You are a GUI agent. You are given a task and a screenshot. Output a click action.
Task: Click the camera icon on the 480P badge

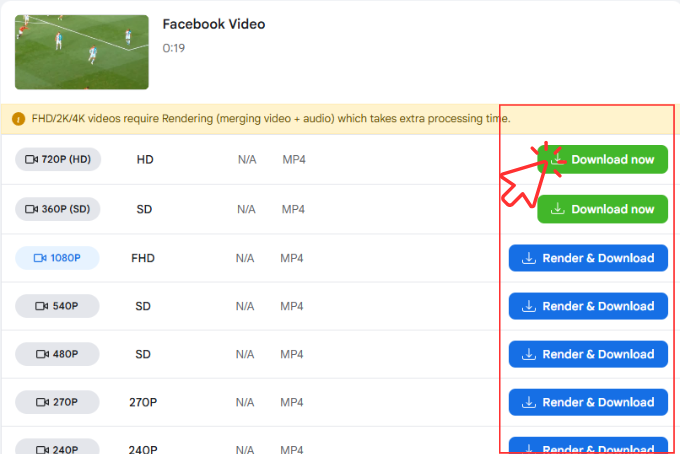tap(42, 354)
